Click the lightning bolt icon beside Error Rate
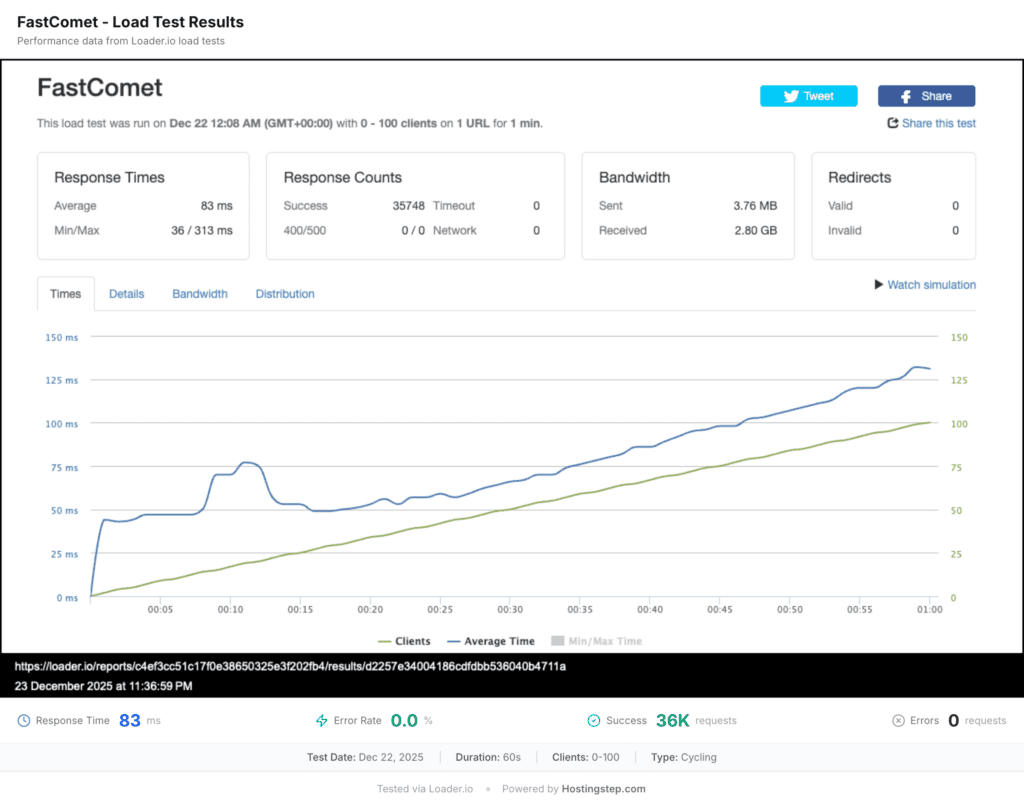Image resolution: width=1024 pixels, height=806 pixels. point(322,720)
